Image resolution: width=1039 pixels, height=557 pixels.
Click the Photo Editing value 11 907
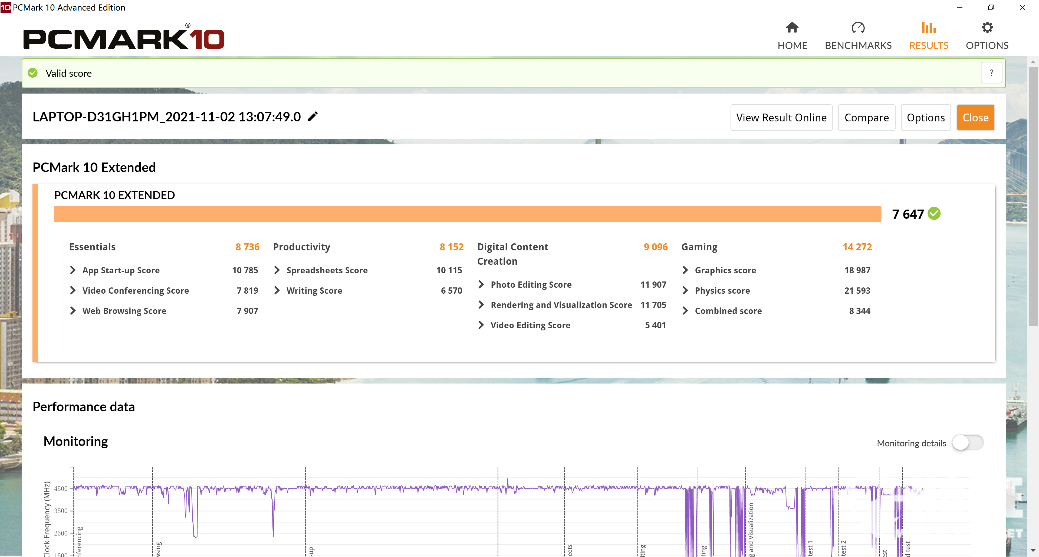(x=653, y=284)
